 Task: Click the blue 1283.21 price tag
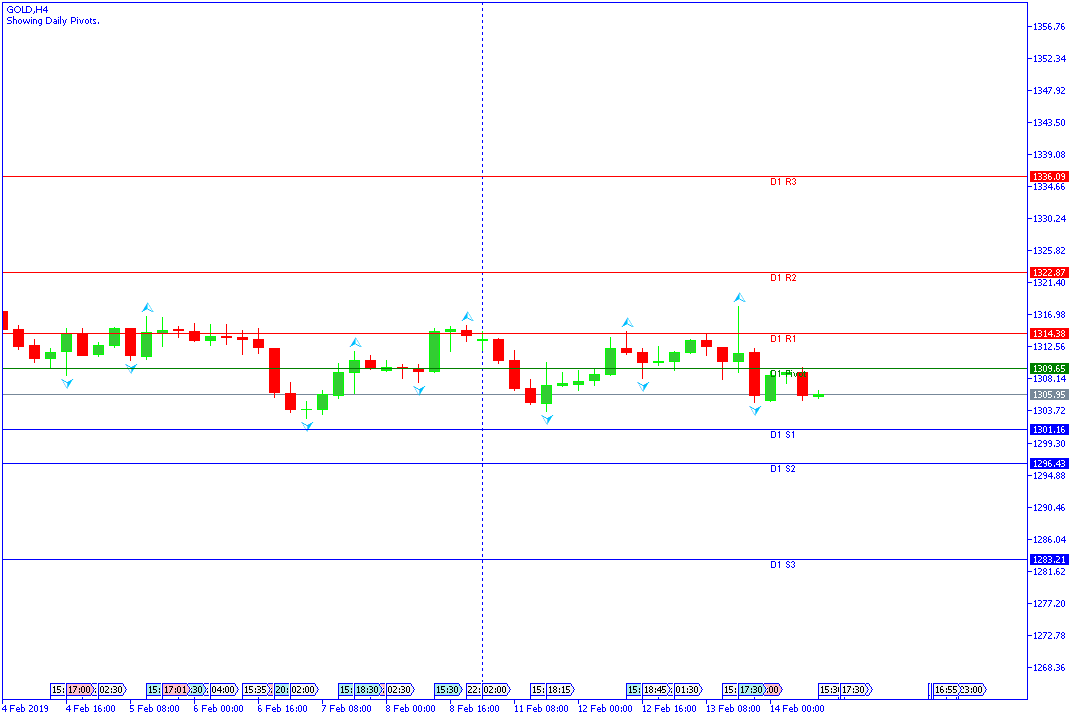pyautogui.click(x=1049, y=560)
